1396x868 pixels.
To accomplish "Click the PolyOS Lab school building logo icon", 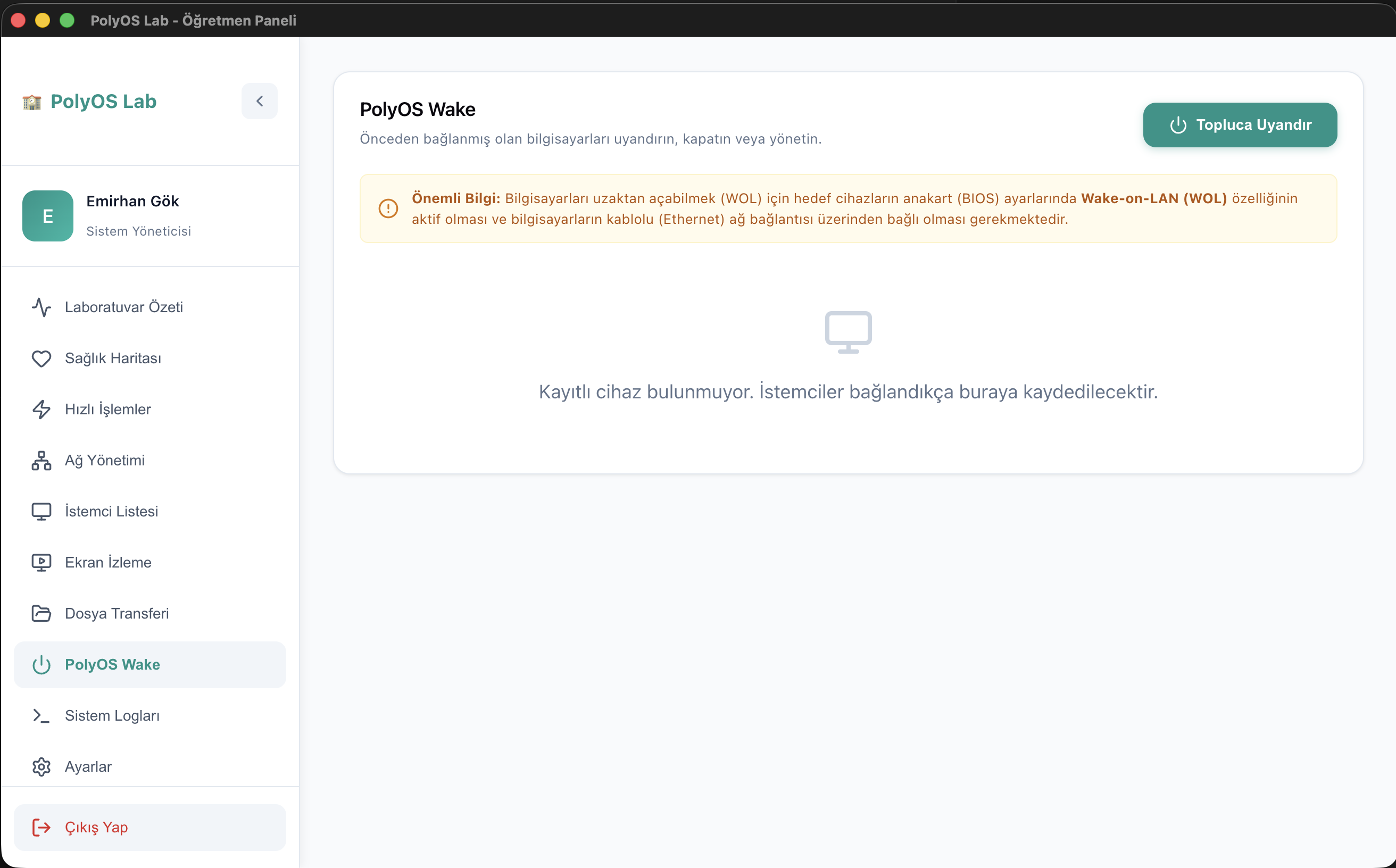I will coord(32,102).
